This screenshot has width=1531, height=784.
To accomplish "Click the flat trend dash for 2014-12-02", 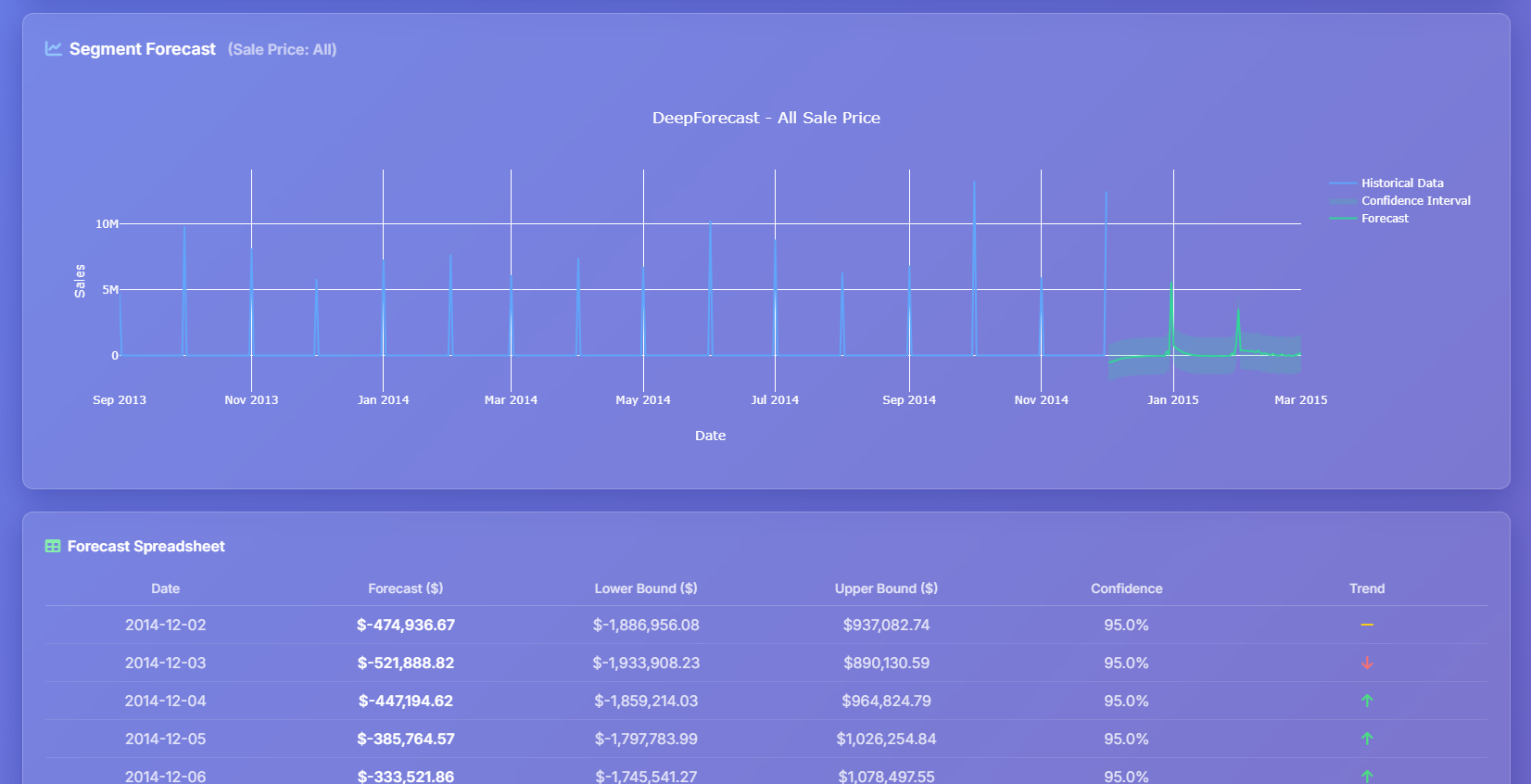I will coord(1366,626).
